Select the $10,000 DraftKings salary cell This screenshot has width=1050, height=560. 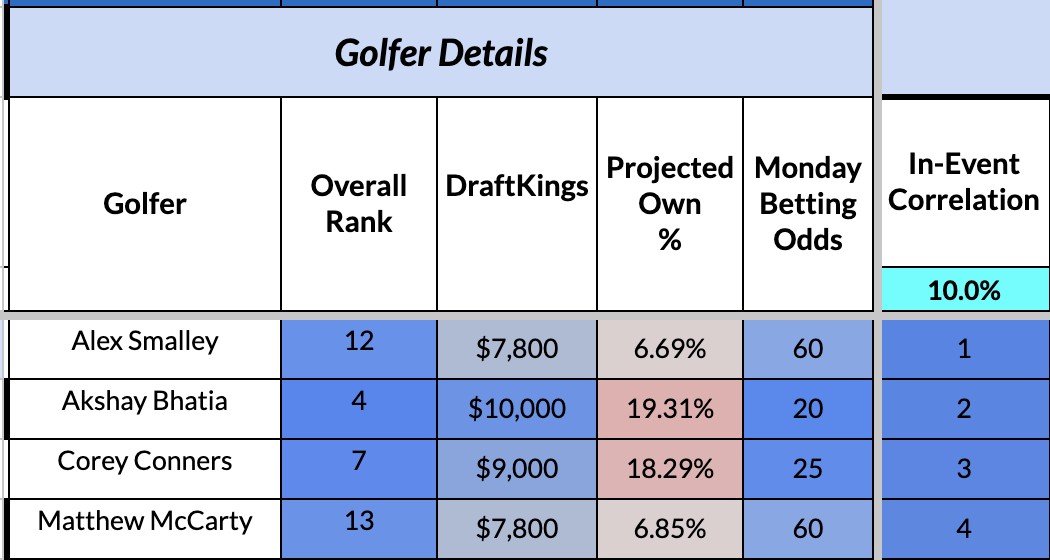point(516,409)
